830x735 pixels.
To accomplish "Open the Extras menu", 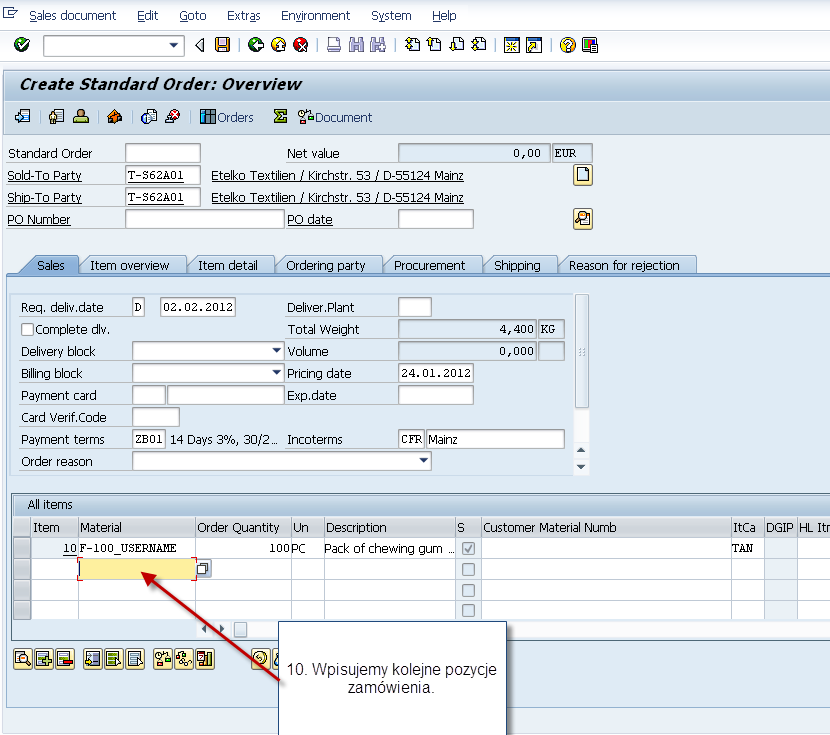I will coord(243,16).
